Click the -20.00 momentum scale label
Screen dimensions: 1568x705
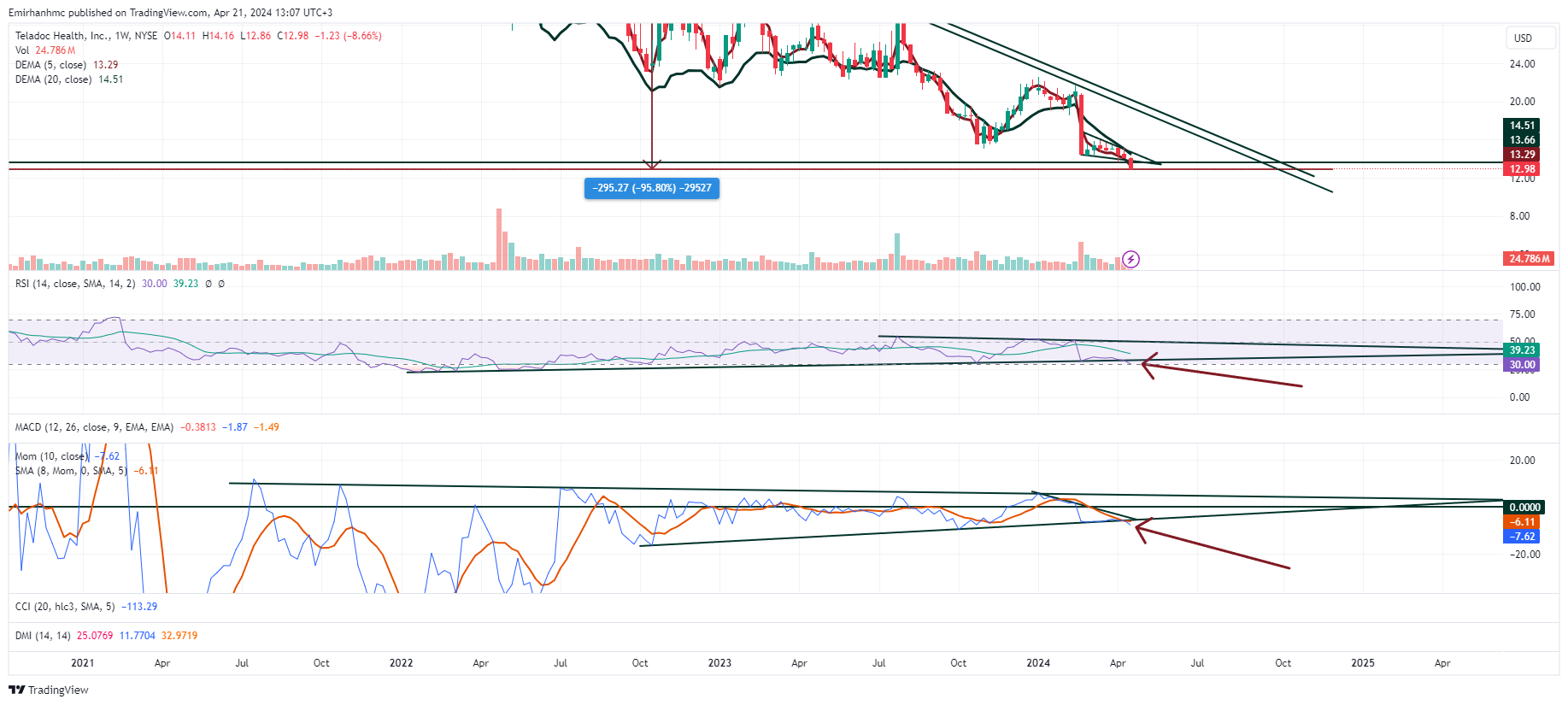(1524, 555)
